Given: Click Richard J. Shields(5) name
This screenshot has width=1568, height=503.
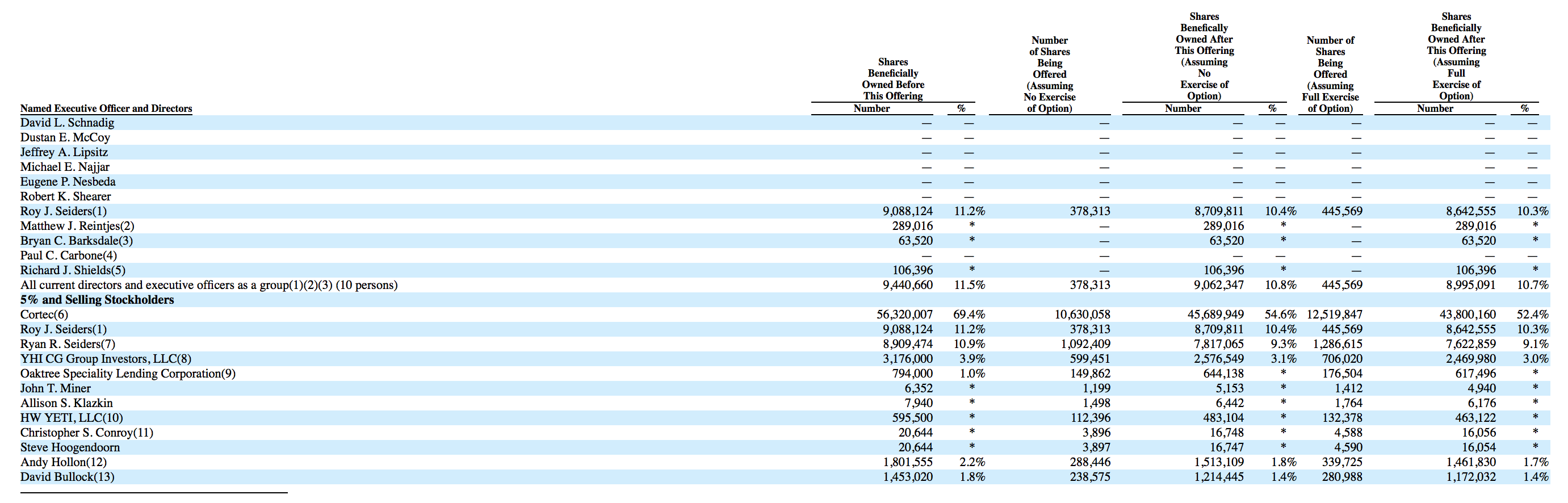Looking at the screenshot, I should coord(73,270).
